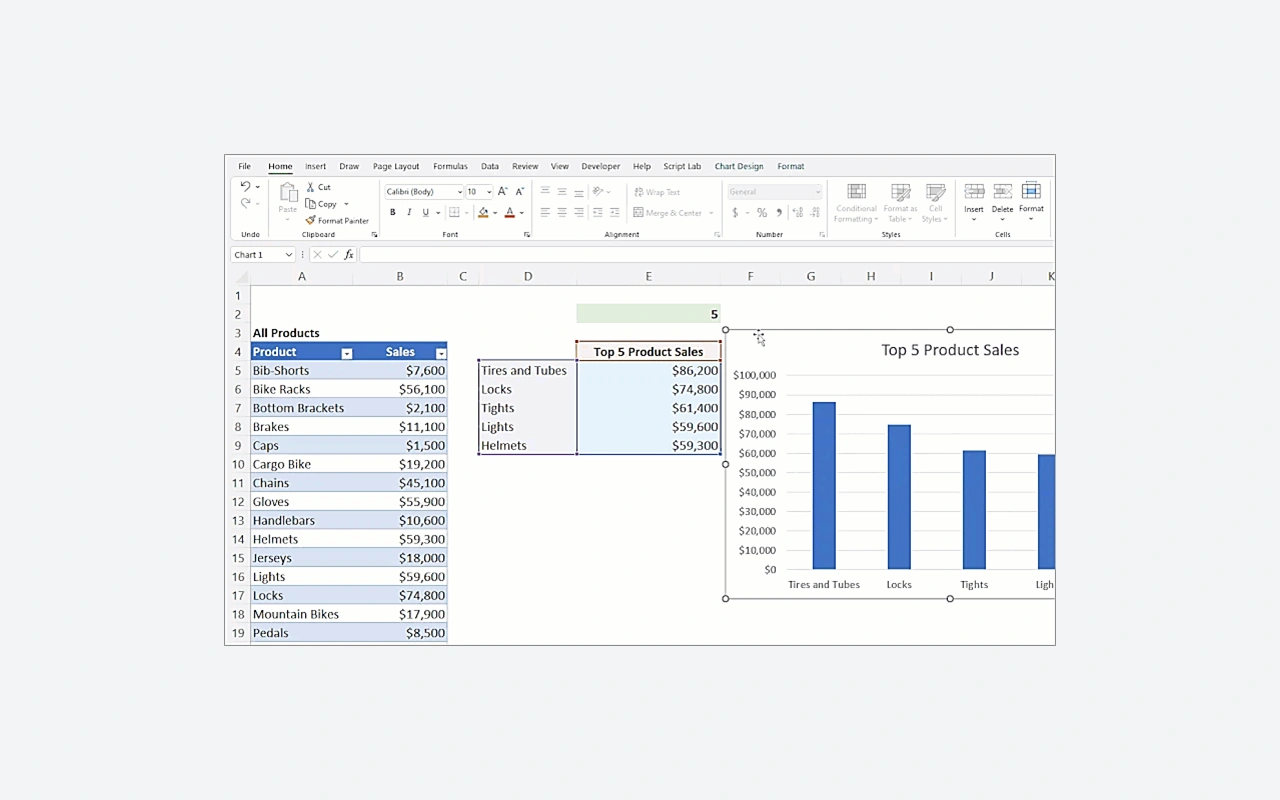Apply the Fill Color bucket
The width and height of the screenshot is (1280, 800).
(483, 212)
